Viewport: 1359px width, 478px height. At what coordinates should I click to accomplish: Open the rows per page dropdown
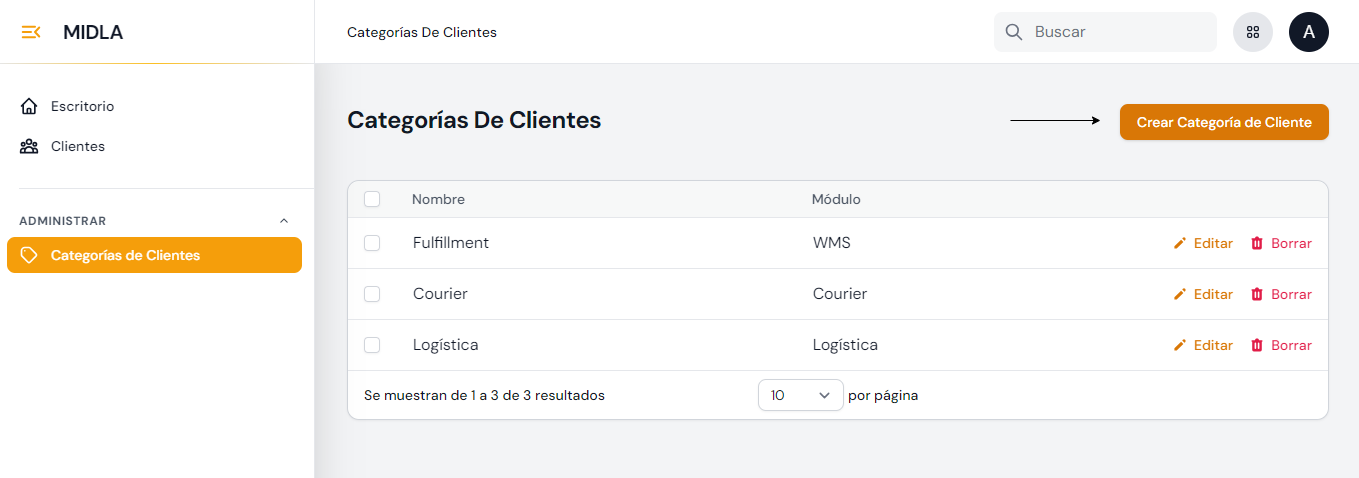[x=800, y=395]
